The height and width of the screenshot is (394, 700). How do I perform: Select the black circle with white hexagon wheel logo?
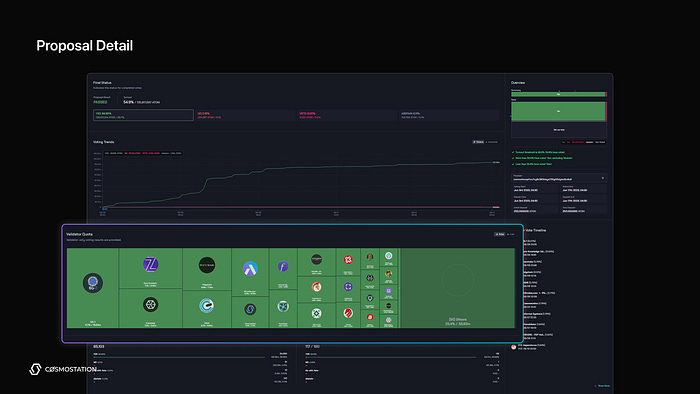(150, 305)
